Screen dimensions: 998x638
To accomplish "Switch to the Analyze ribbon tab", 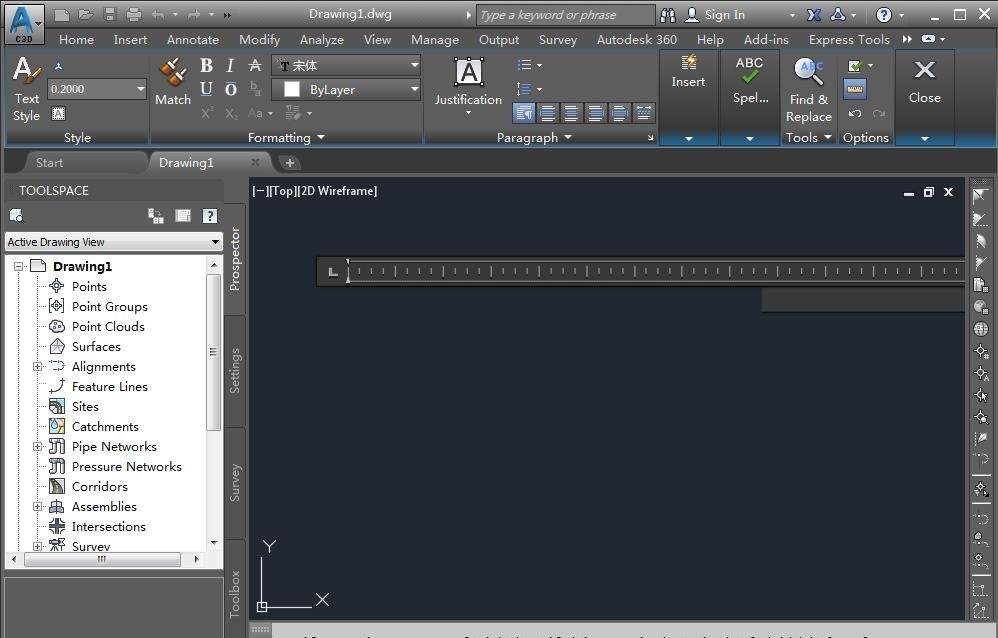I will coord(321,39).
